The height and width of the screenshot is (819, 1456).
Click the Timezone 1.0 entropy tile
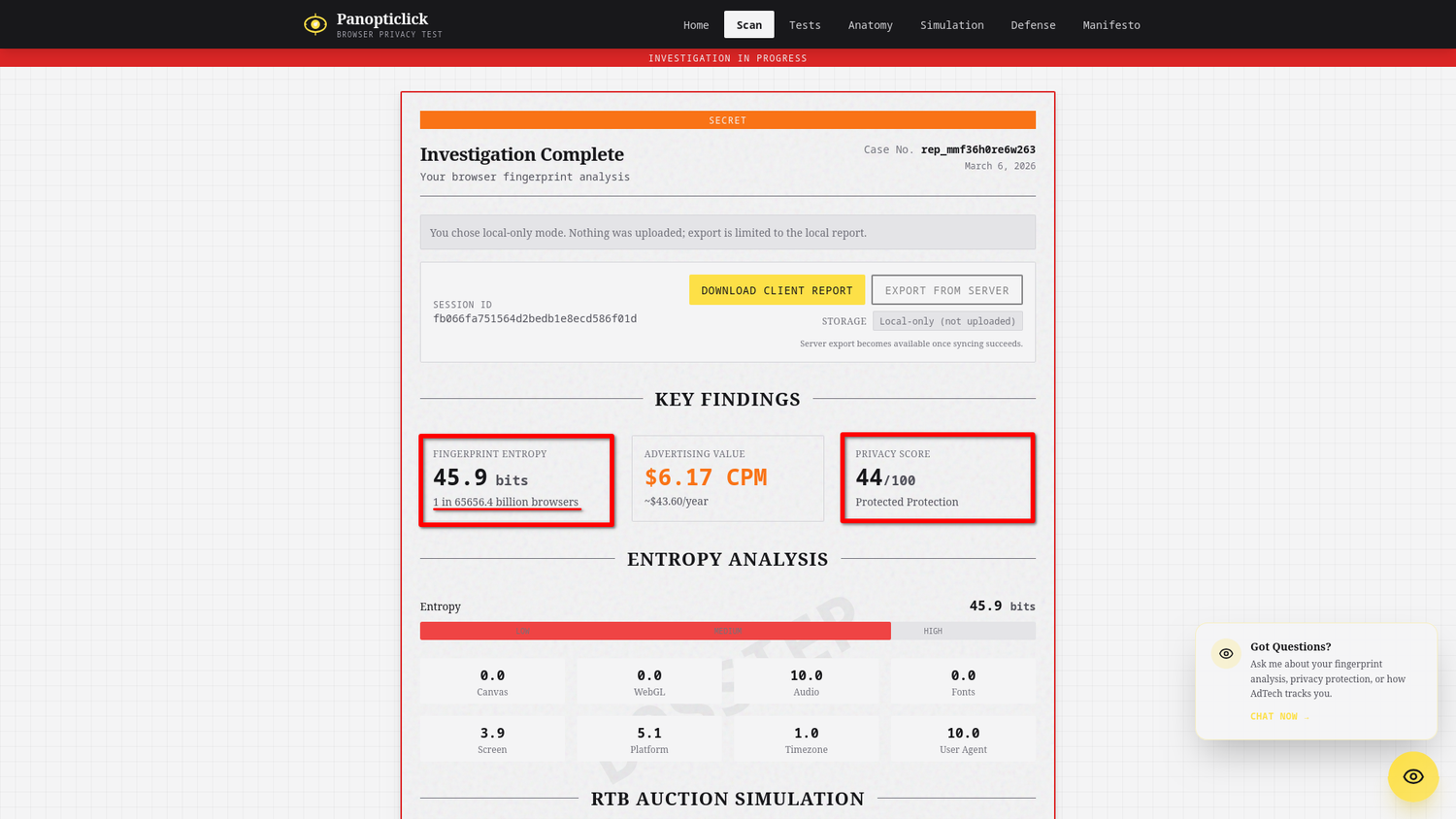coord(807,739)
